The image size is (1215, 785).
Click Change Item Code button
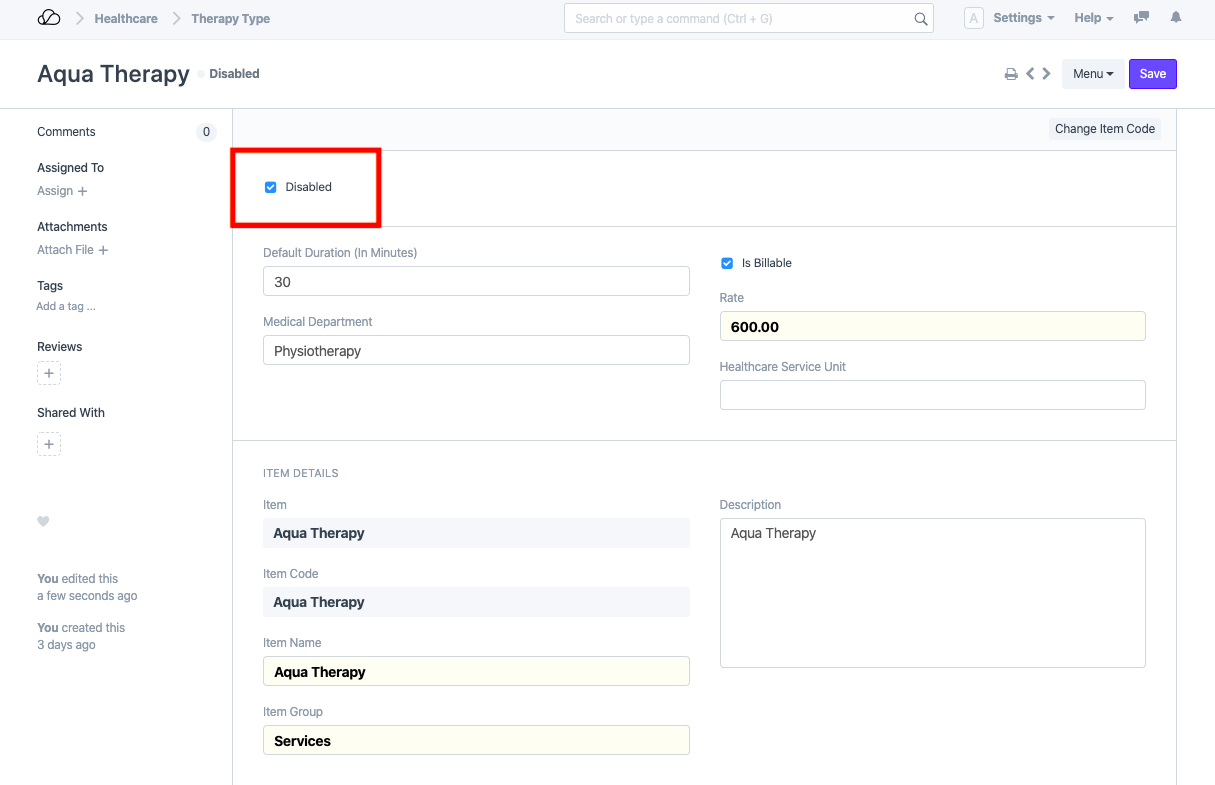1104,129
